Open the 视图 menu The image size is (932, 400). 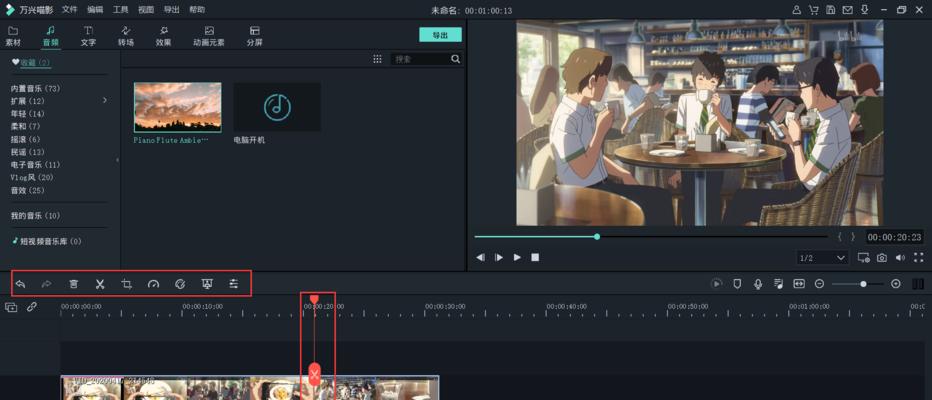[146, 10]
